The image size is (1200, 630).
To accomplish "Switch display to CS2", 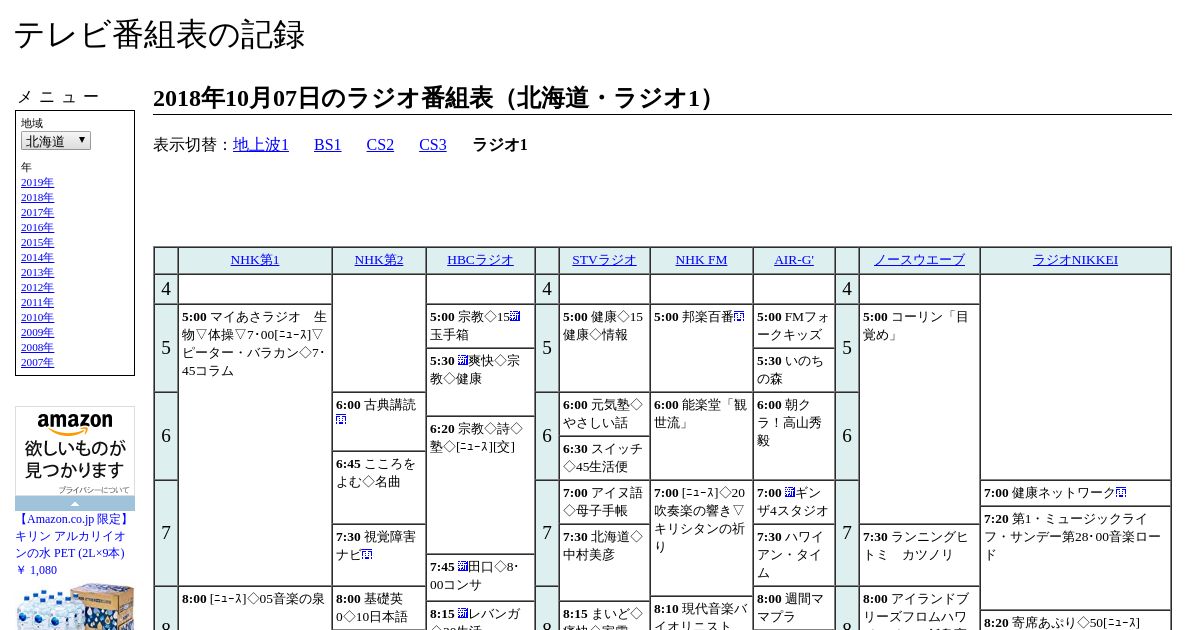I will 380,145.
